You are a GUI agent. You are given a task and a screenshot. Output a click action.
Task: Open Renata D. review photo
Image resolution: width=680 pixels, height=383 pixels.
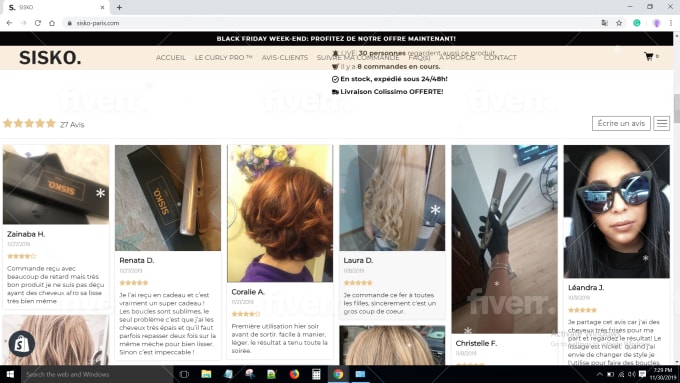pyautogui.click(x=168, y=198)
